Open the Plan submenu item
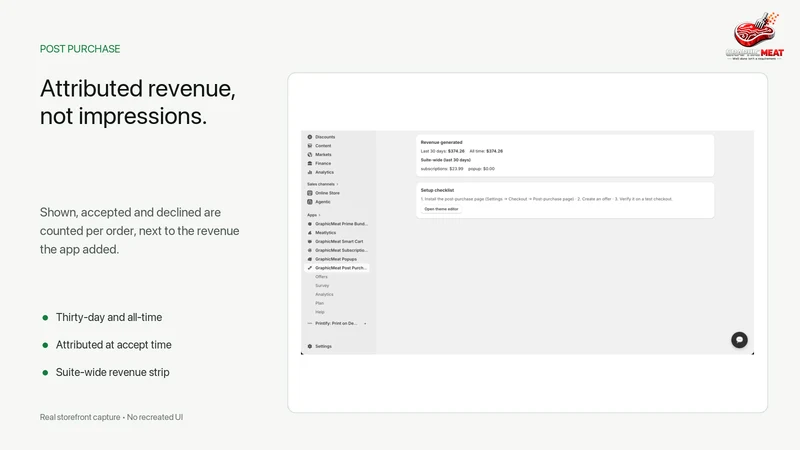The image size is (800, 450). click(x=319, y=303)
